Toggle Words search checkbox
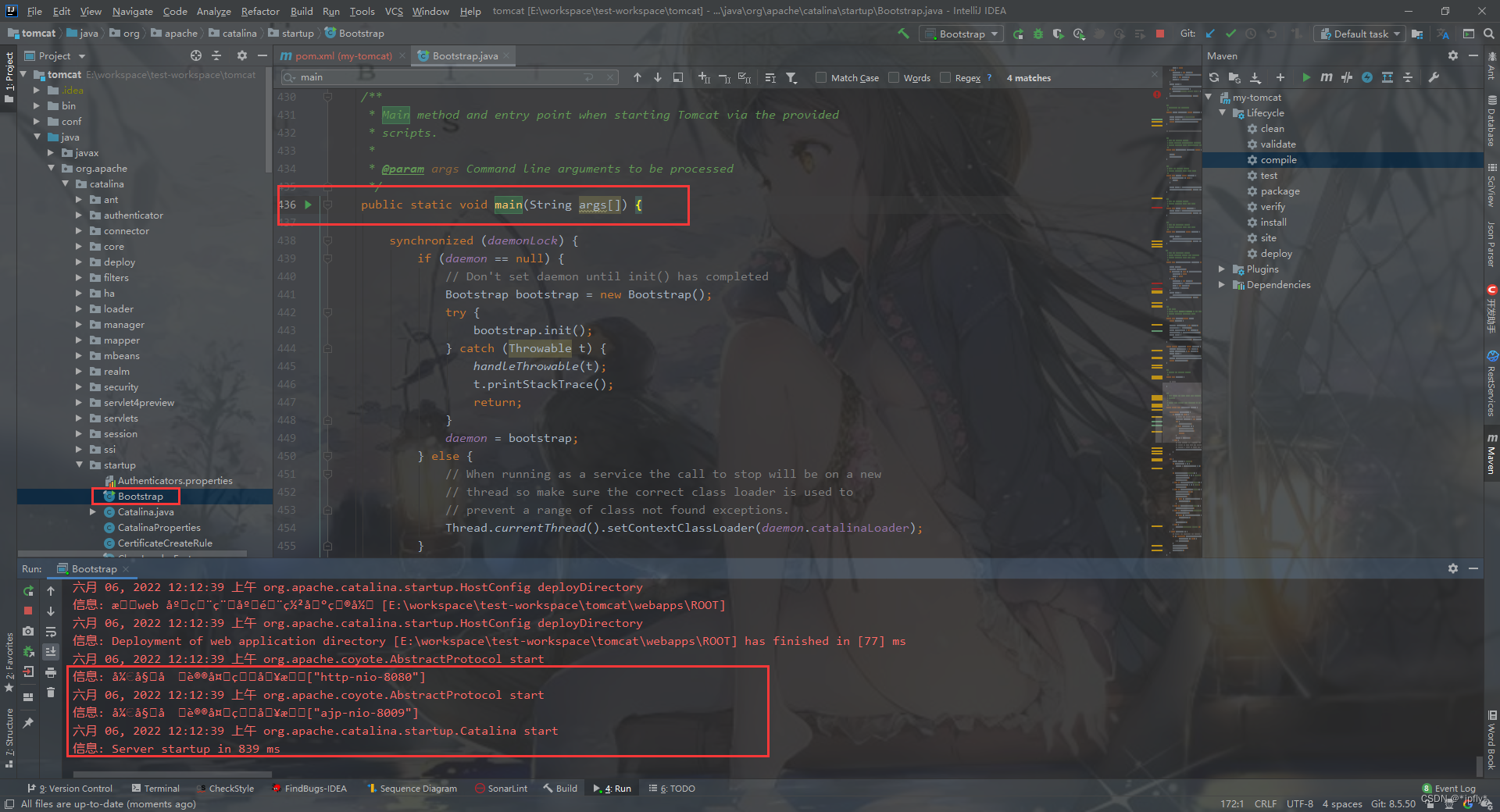Viewport: 1500px width, 812px height. [894, 77]
